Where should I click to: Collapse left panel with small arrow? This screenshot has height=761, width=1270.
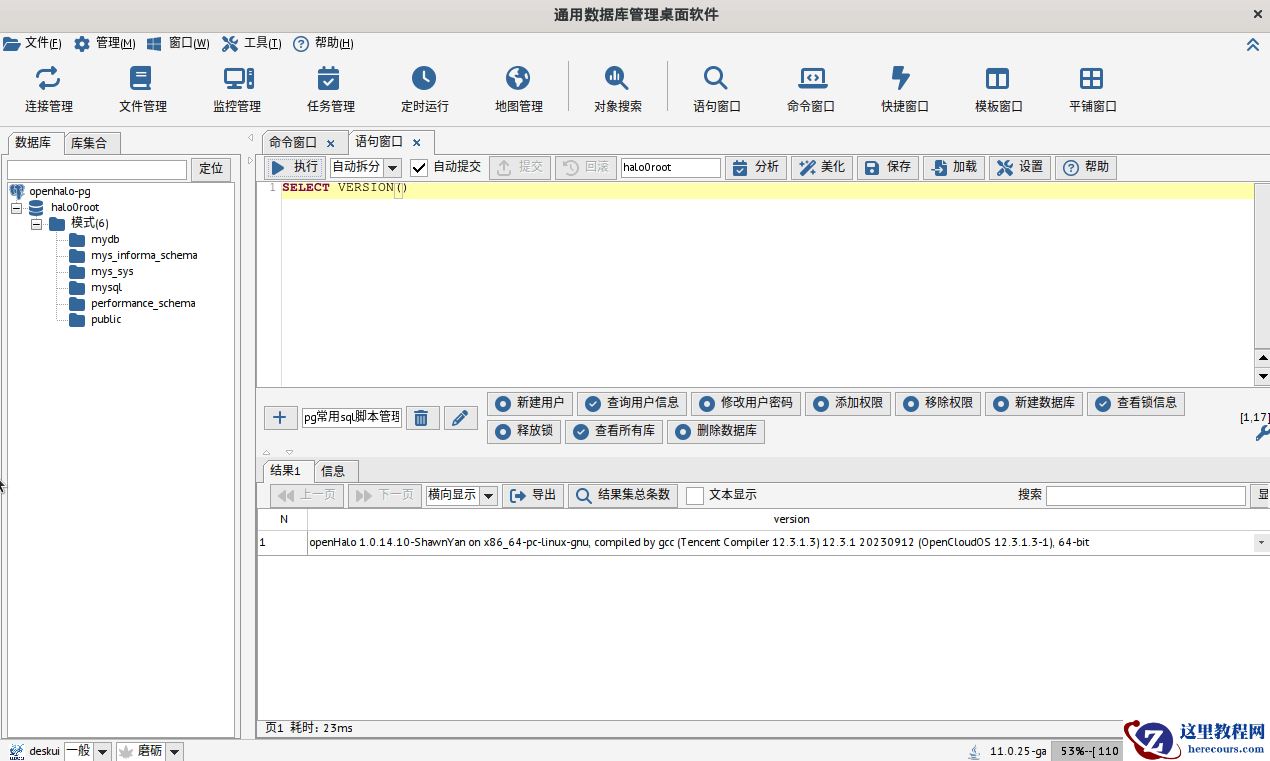[250, 137]
